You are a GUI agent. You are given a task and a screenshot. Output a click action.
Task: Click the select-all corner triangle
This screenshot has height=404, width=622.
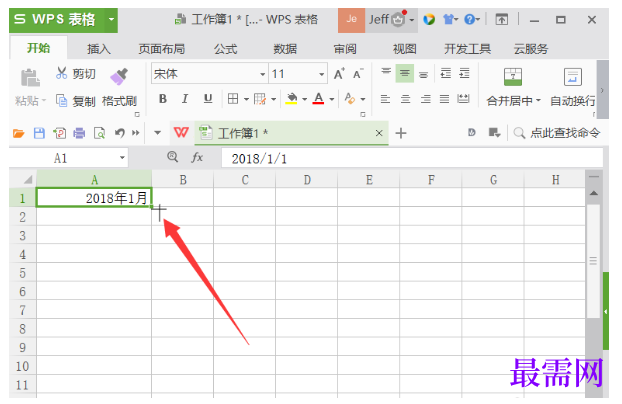tap(27, 180)
